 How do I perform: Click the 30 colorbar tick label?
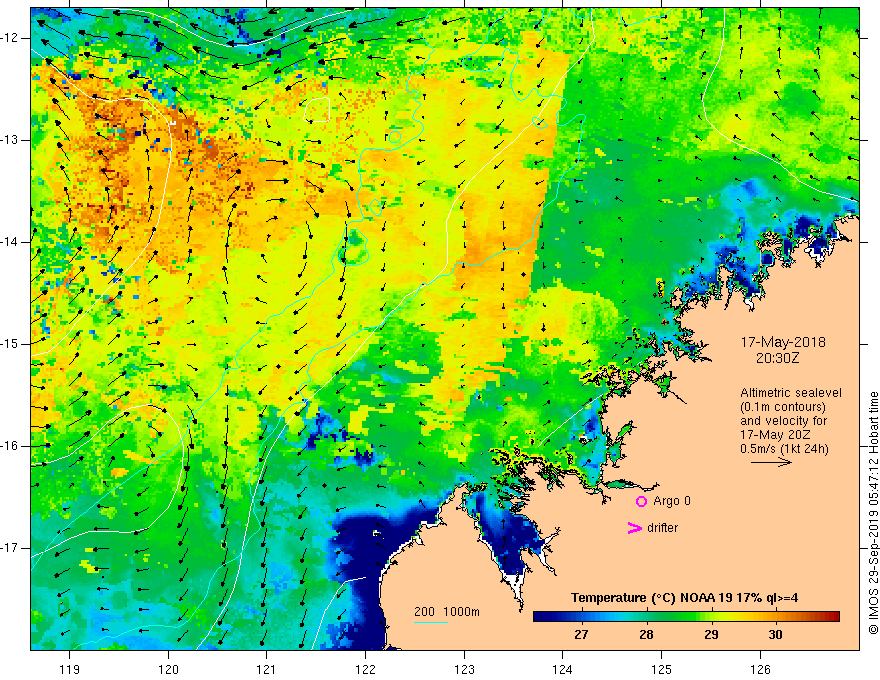(775, 635)
